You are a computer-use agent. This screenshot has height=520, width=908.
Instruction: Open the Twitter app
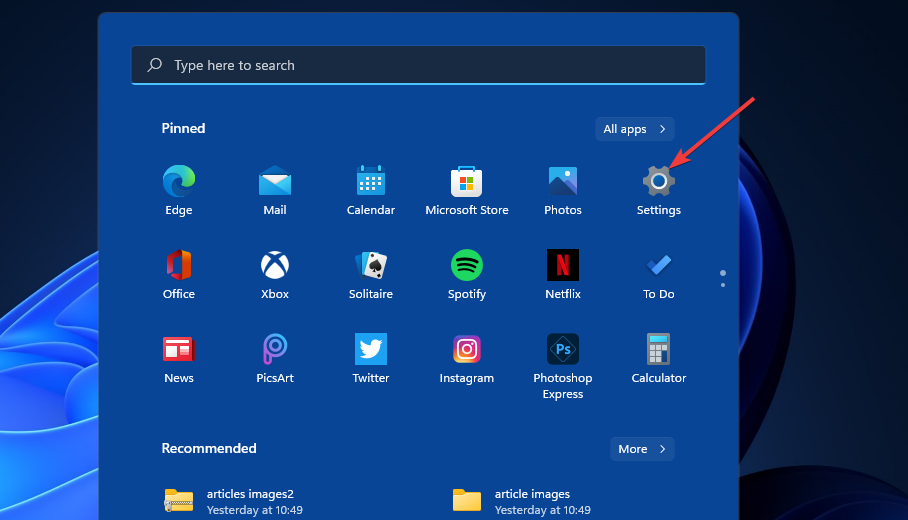371,358
